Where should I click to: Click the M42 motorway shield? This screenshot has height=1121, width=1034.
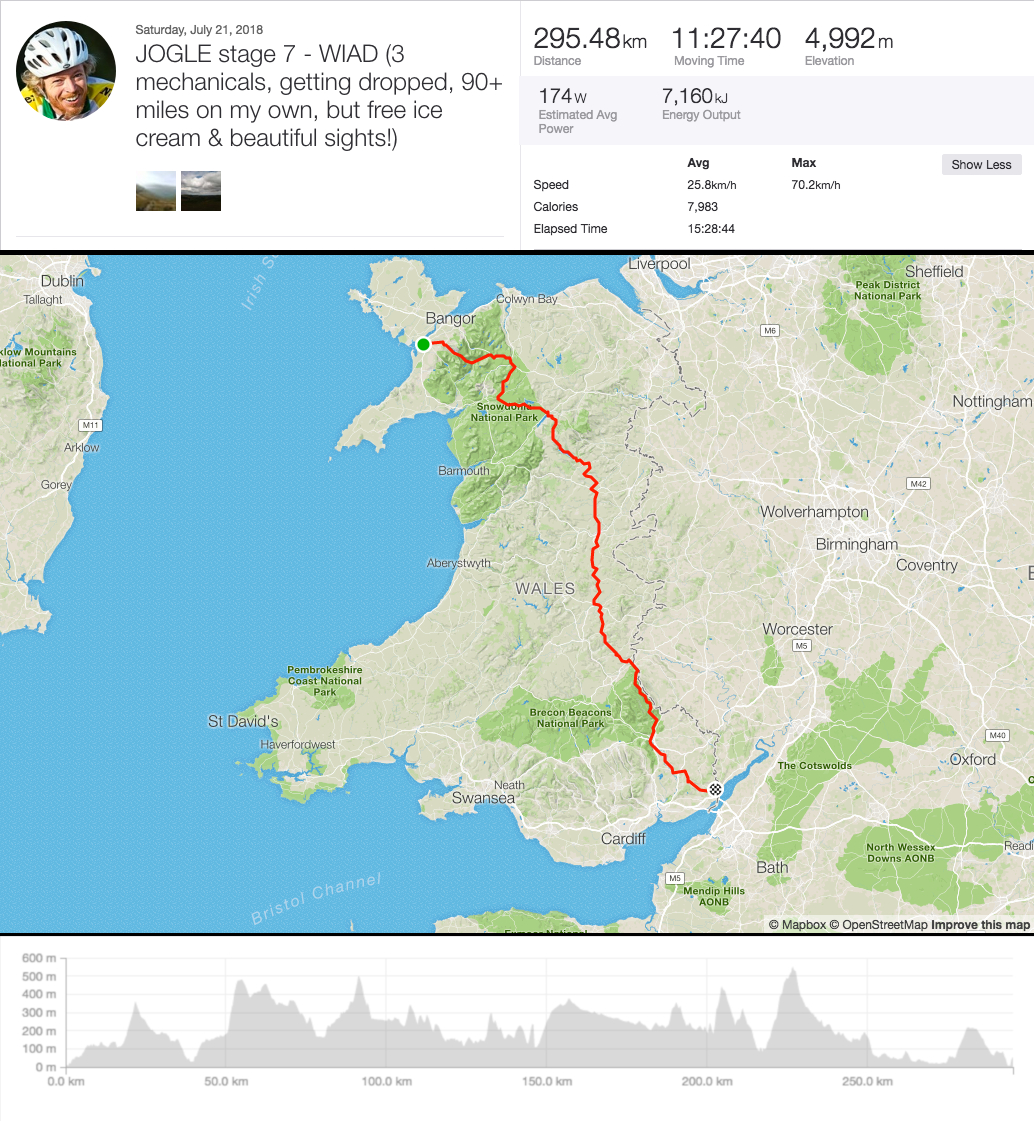919,484
